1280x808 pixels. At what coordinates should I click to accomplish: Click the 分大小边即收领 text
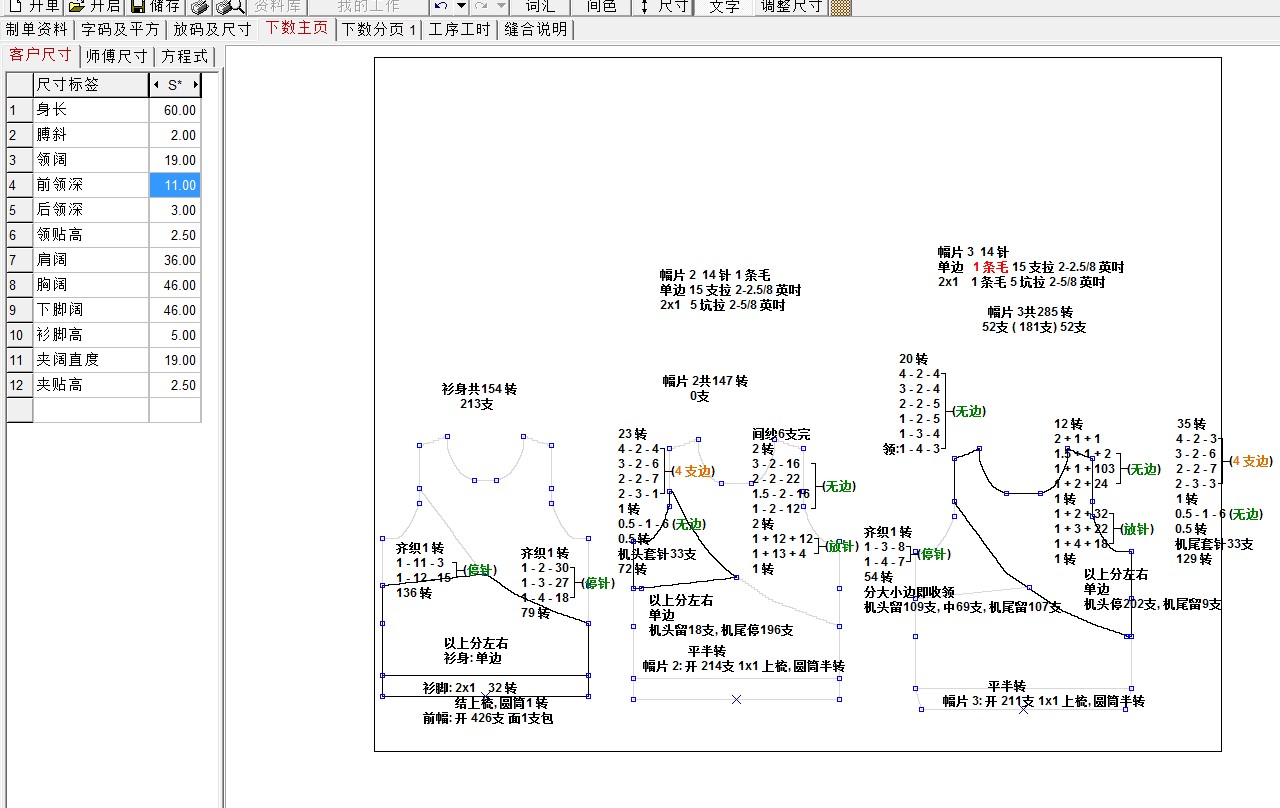pyautogui.click(x=909, y=592)
